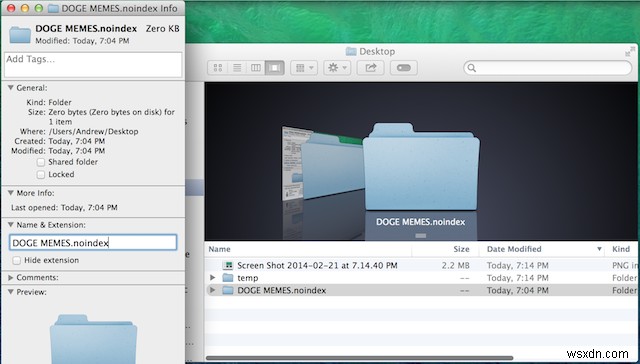Switch Finder to icon view
Viewport: 640px width, 364px height.
click(218, 68)
